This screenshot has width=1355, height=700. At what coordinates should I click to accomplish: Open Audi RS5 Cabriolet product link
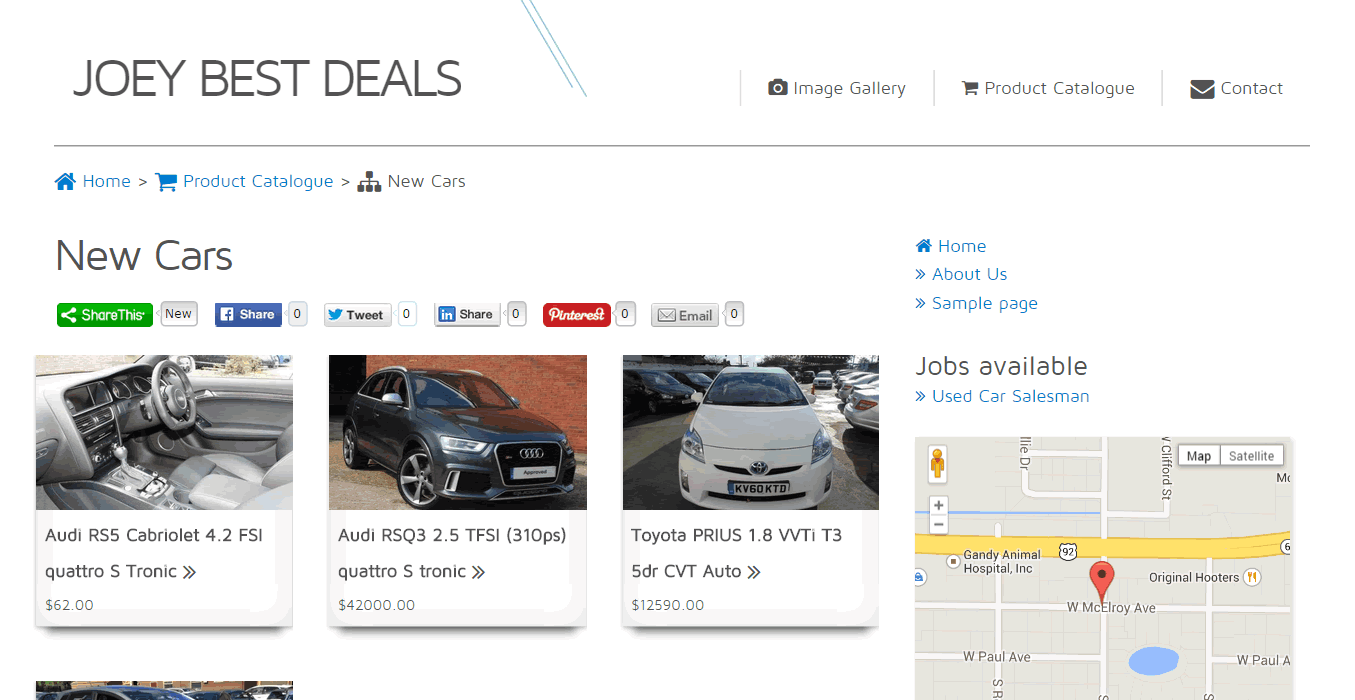154,553
